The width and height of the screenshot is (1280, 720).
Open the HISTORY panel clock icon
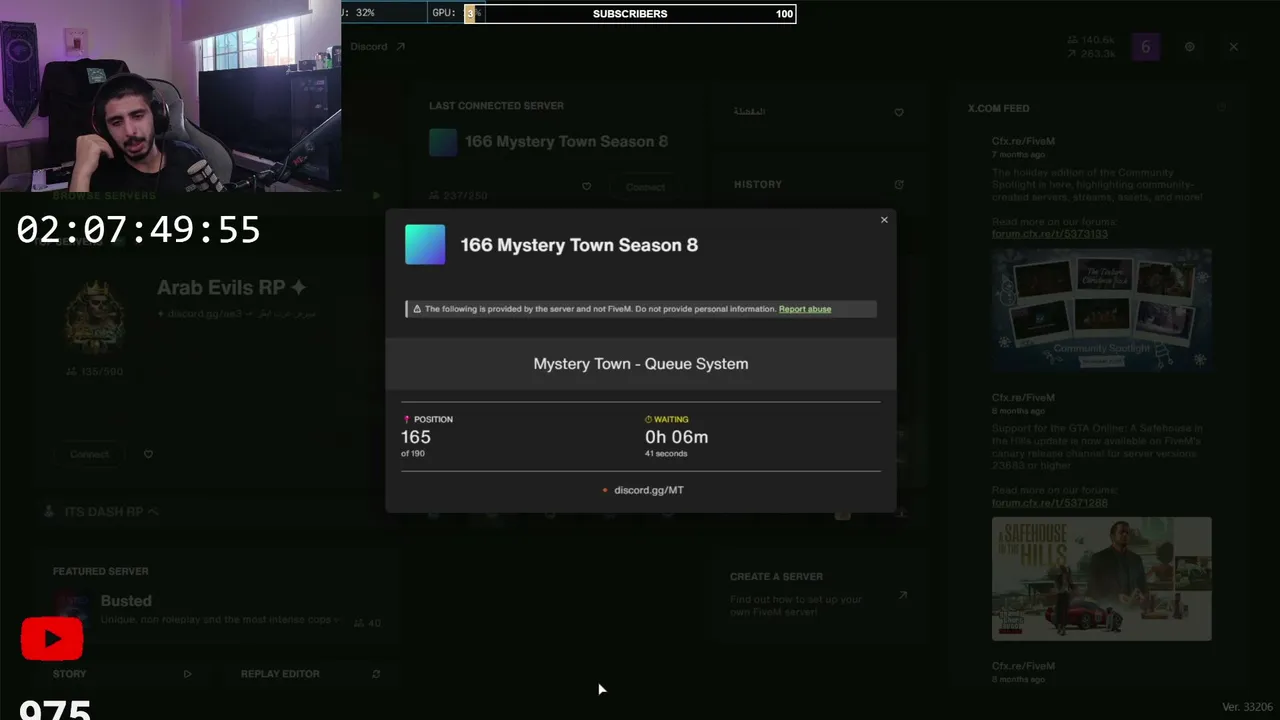pos(899,184)
